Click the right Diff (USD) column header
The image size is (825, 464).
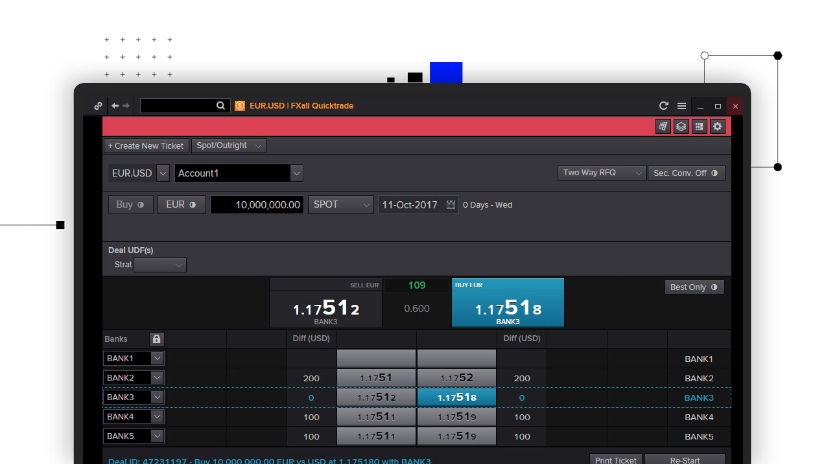coord(521,338)
